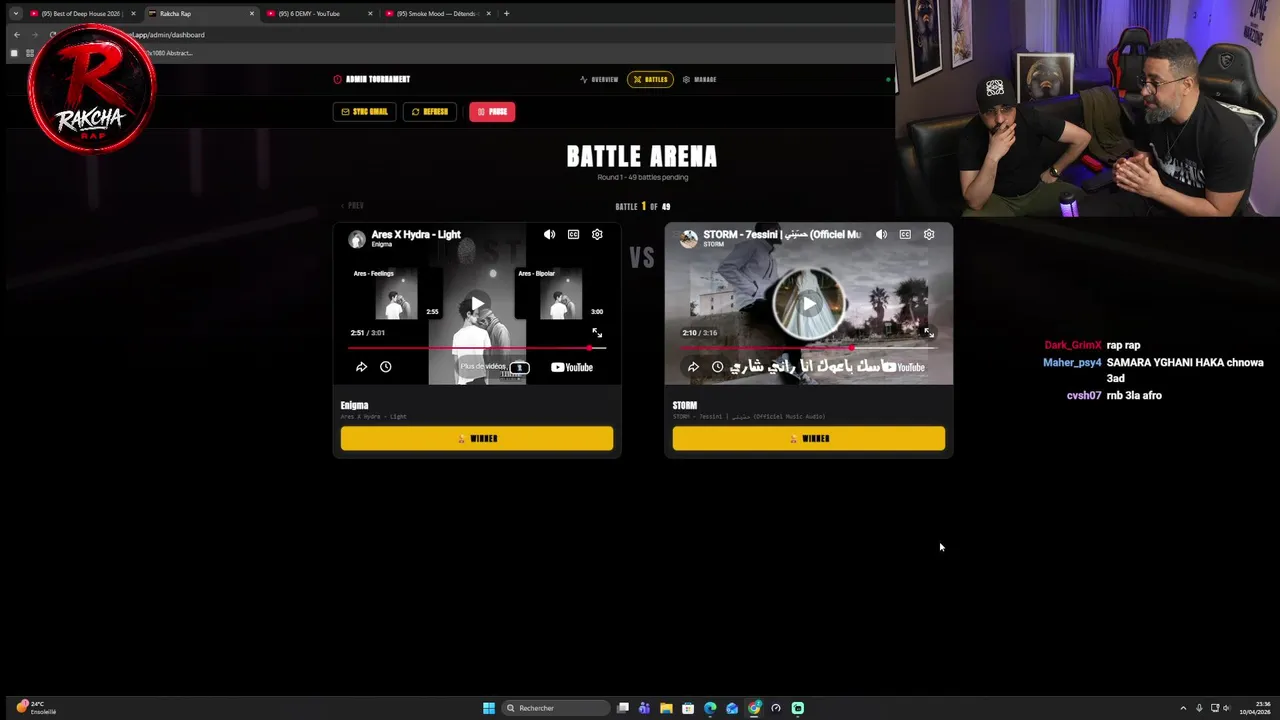
Task: Add Ares X Hydra video to Watch later
Action: click(385, 367)
